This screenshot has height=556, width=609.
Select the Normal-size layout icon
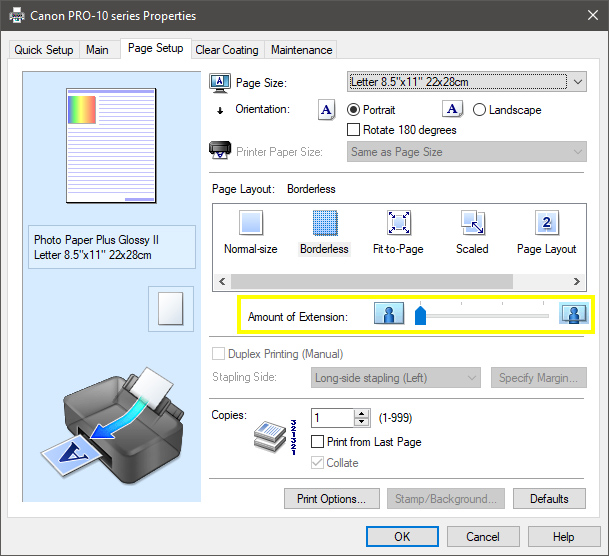(x=250, y=223)
